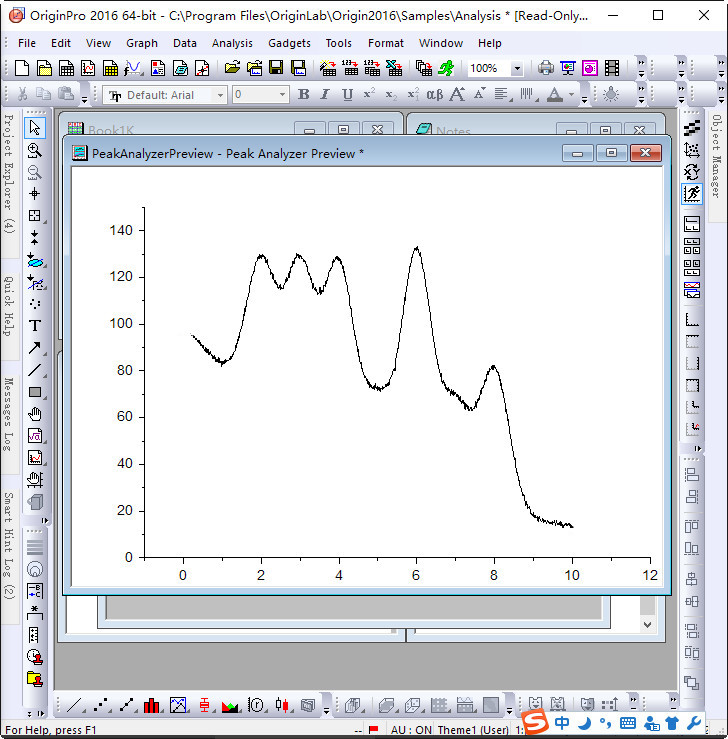The width and height of the screenshot is (728, 739).
Task: Open the zoom percentage dropdown
Action: [516, 69]
